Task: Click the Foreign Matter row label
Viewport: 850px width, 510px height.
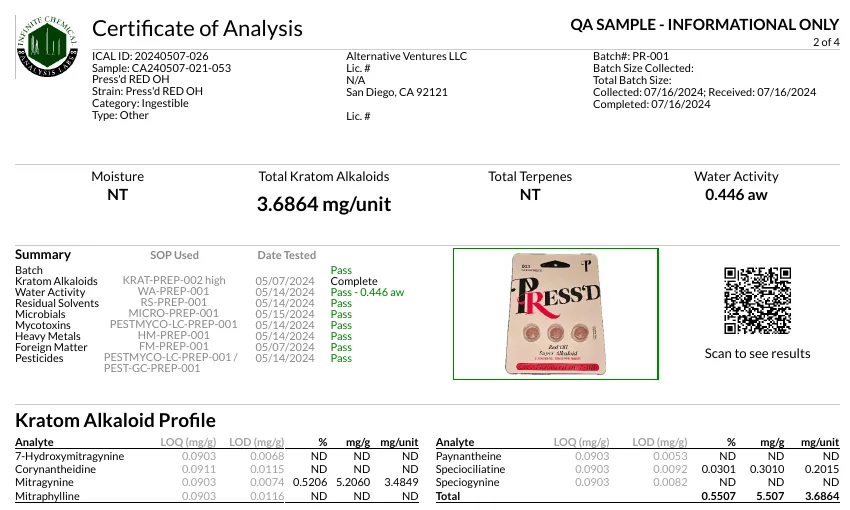Action: click(x=51, y=347)
